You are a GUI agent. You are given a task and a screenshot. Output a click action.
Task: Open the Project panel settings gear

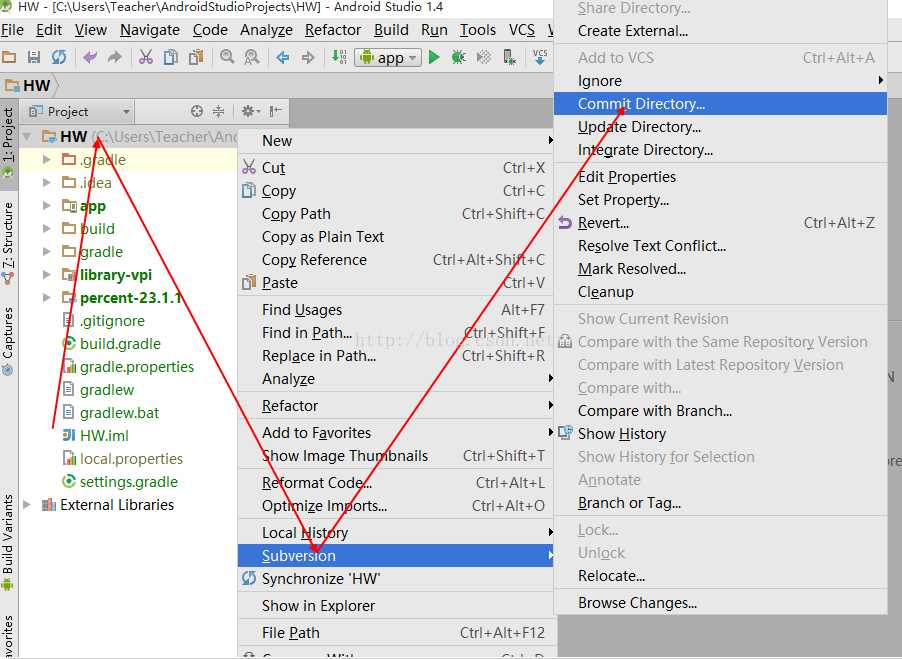[x=250, y=111]
